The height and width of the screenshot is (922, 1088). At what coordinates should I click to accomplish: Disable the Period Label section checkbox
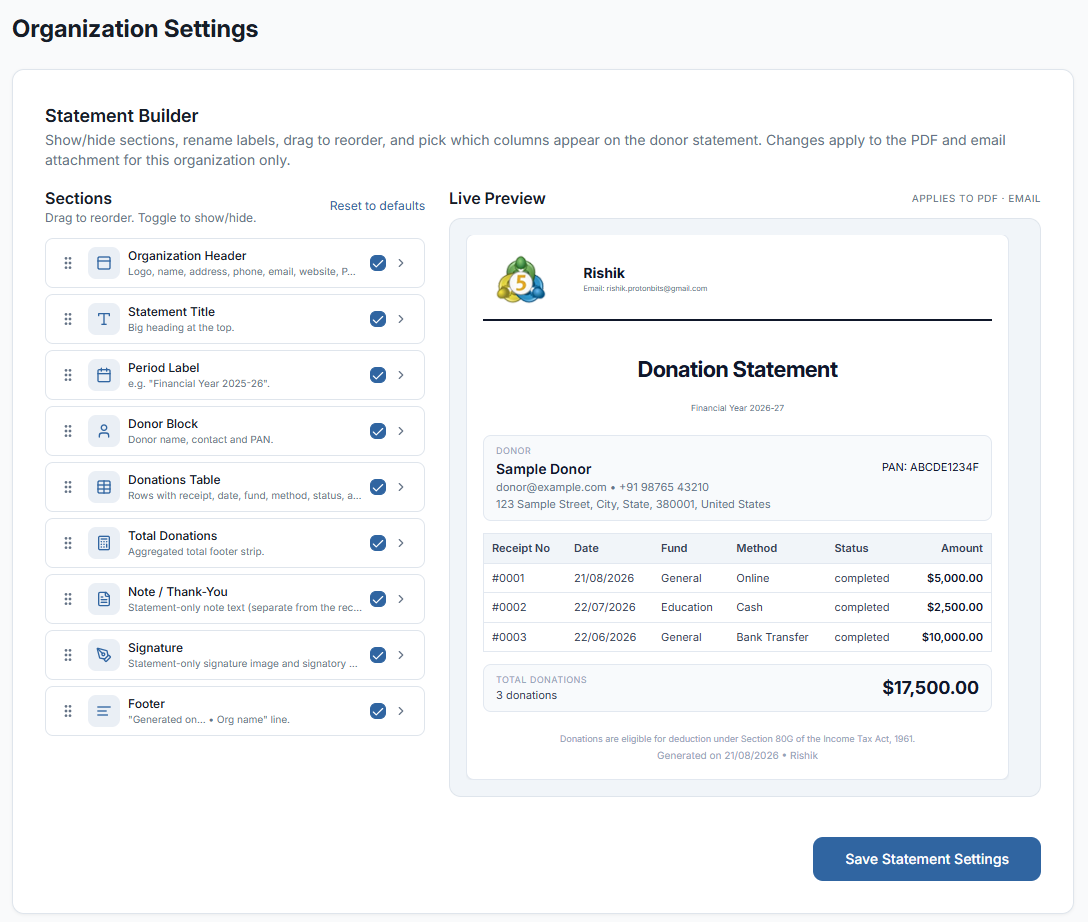coord(377,375)
